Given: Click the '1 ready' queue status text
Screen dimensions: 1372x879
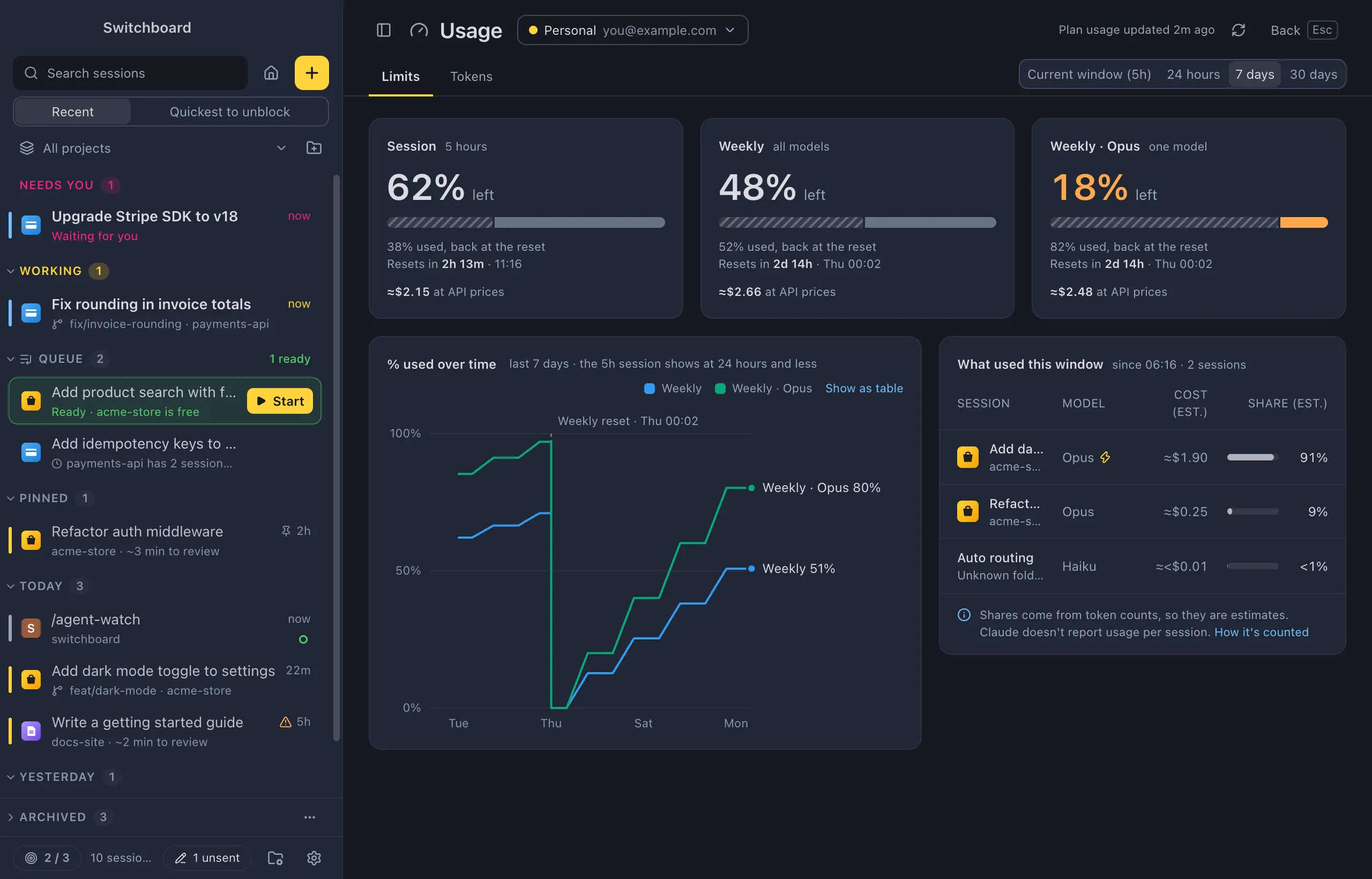Looking at the screenshot, I should click(290, 359).
